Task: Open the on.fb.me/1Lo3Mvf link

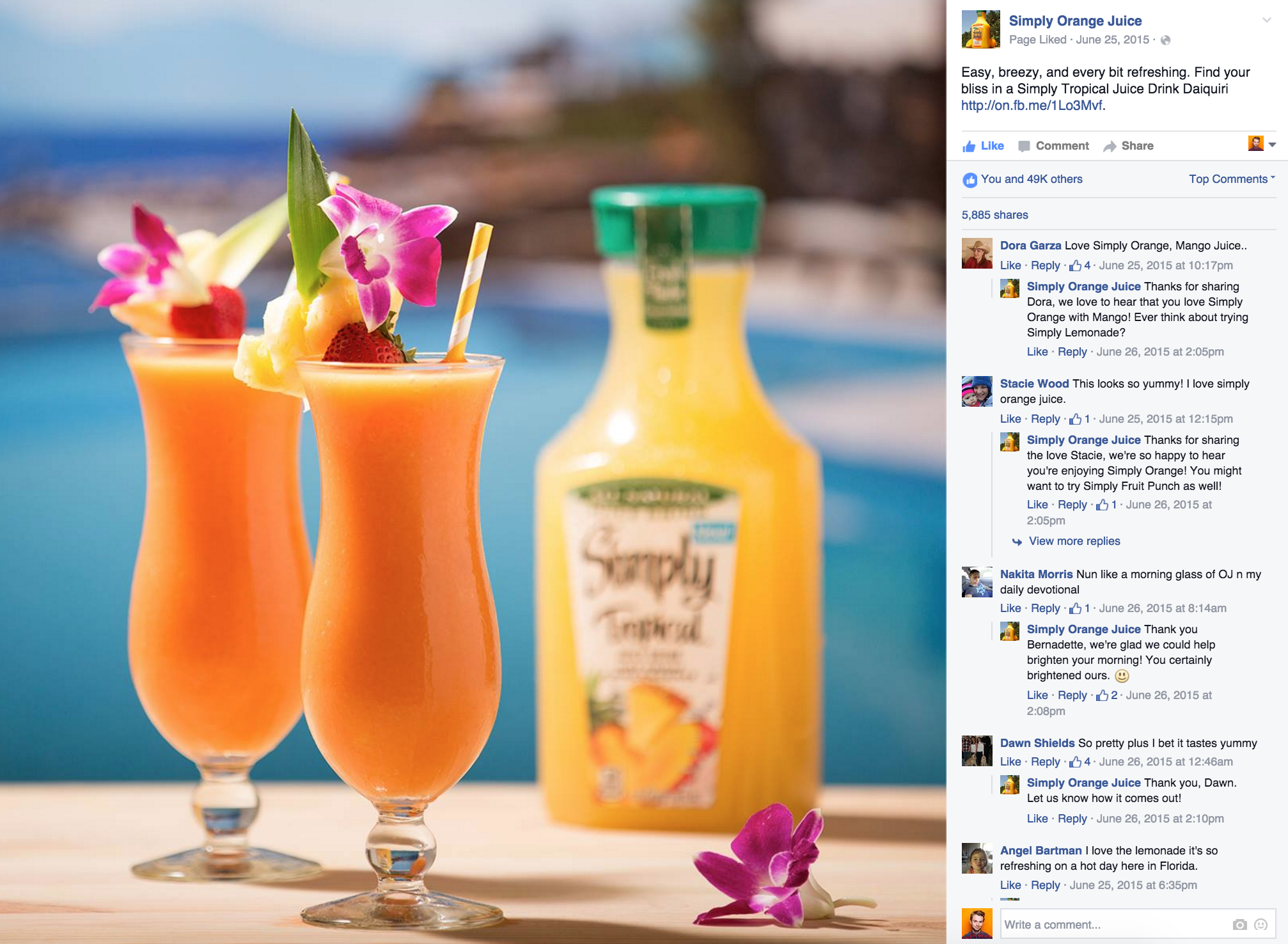Action: (1032, 106)
